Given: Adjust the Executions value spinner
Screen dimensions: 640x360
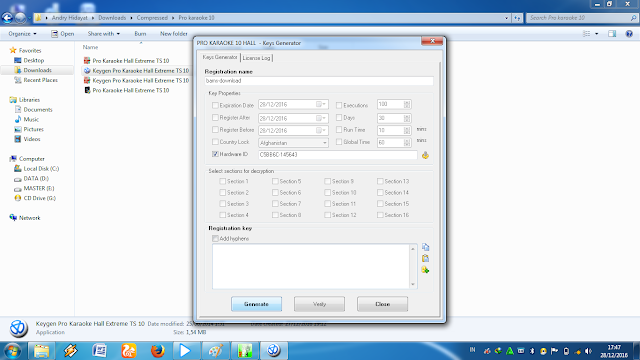Looking at the screenshot, I should (x=407, y=105).
